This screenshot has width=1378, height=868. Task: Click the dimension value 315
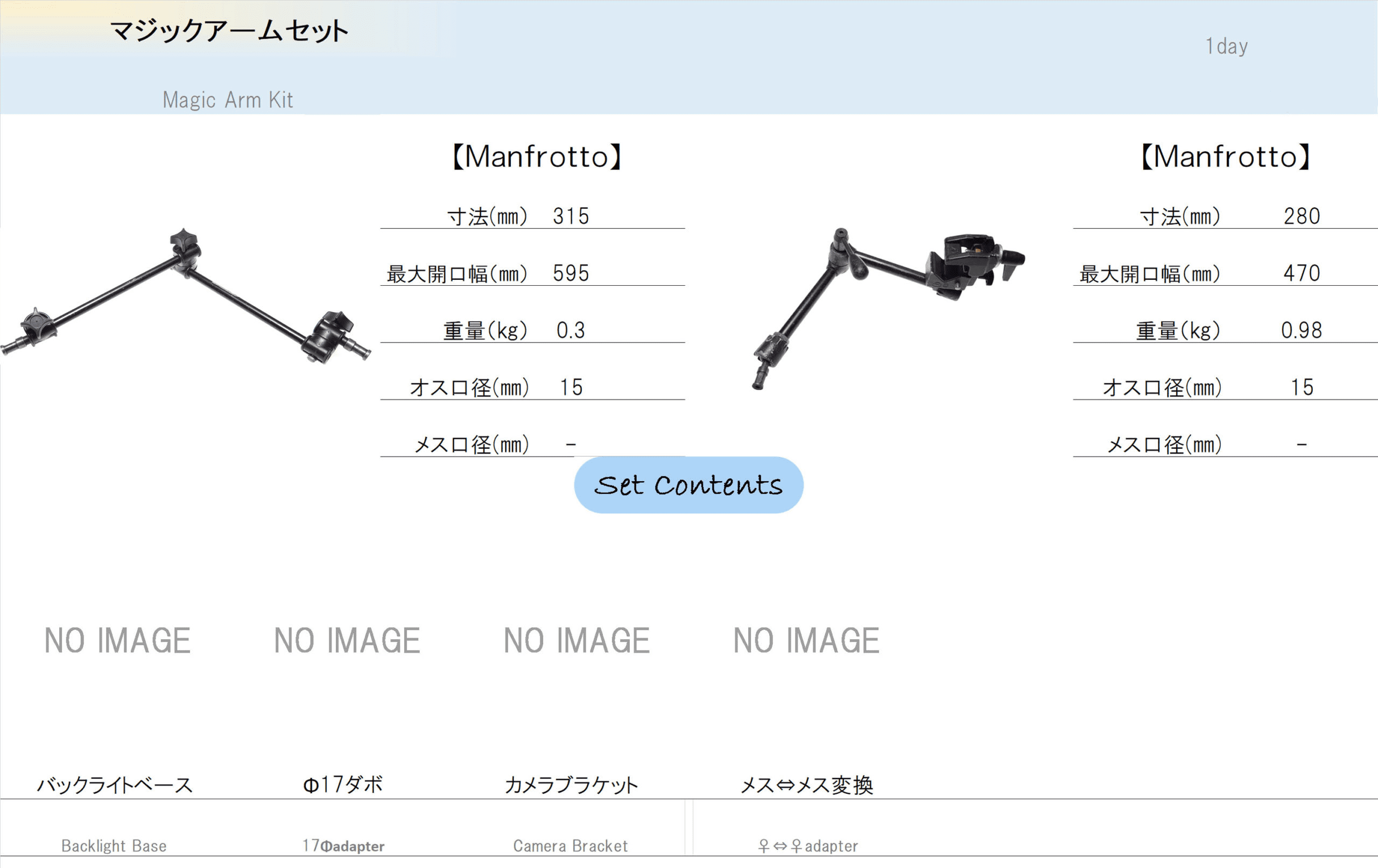pyautogui.click(x=571, y=216)
